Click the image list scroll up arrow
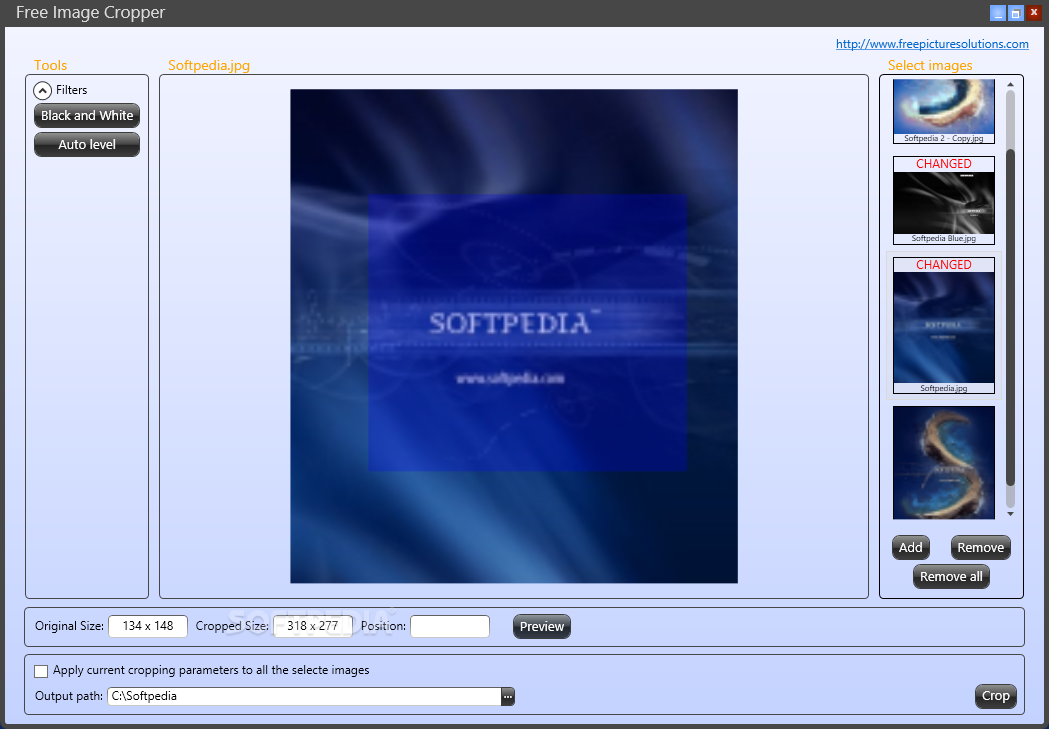 (1010, 85)
